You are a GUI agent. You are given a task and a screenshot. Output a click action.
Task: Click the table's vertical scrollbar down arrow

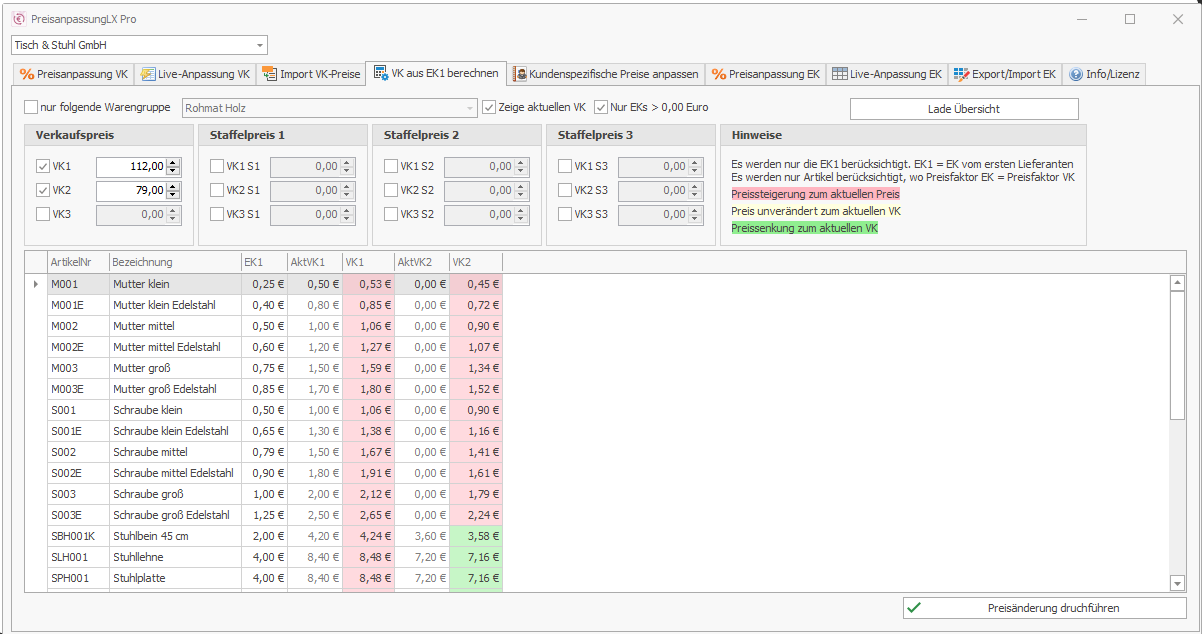[1177, 583]
